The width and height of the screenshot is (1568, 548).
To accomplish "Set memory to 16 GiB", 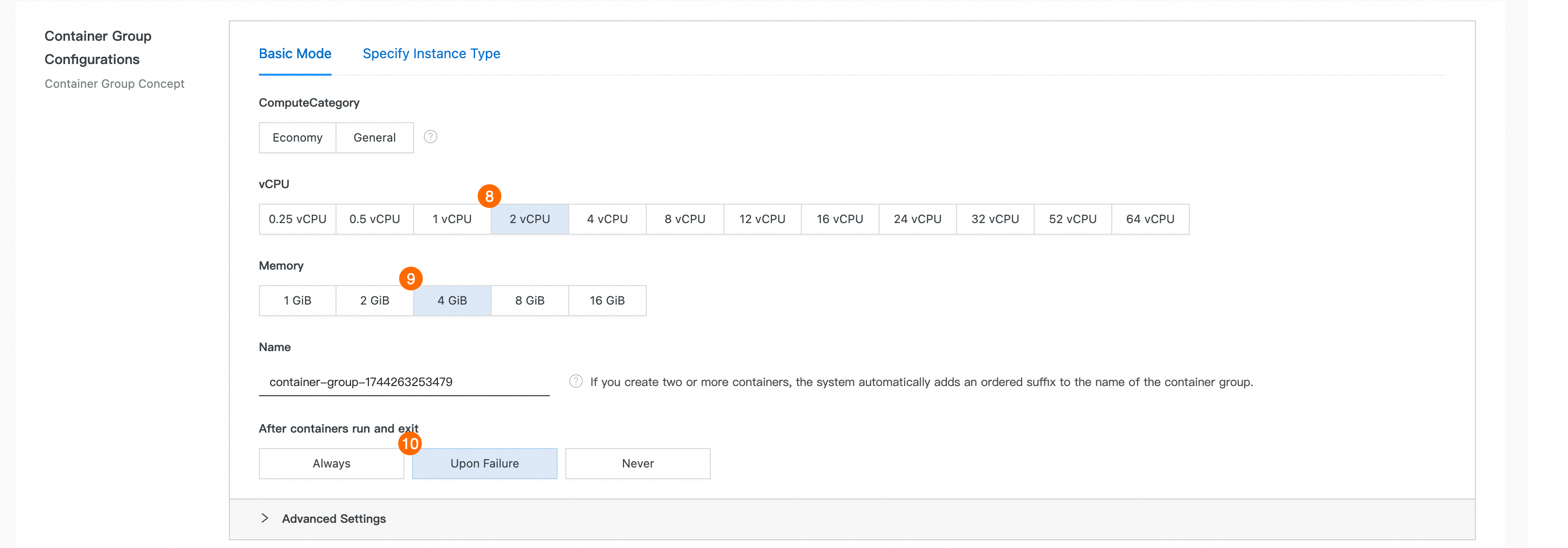I will click(x=607, y=301).
